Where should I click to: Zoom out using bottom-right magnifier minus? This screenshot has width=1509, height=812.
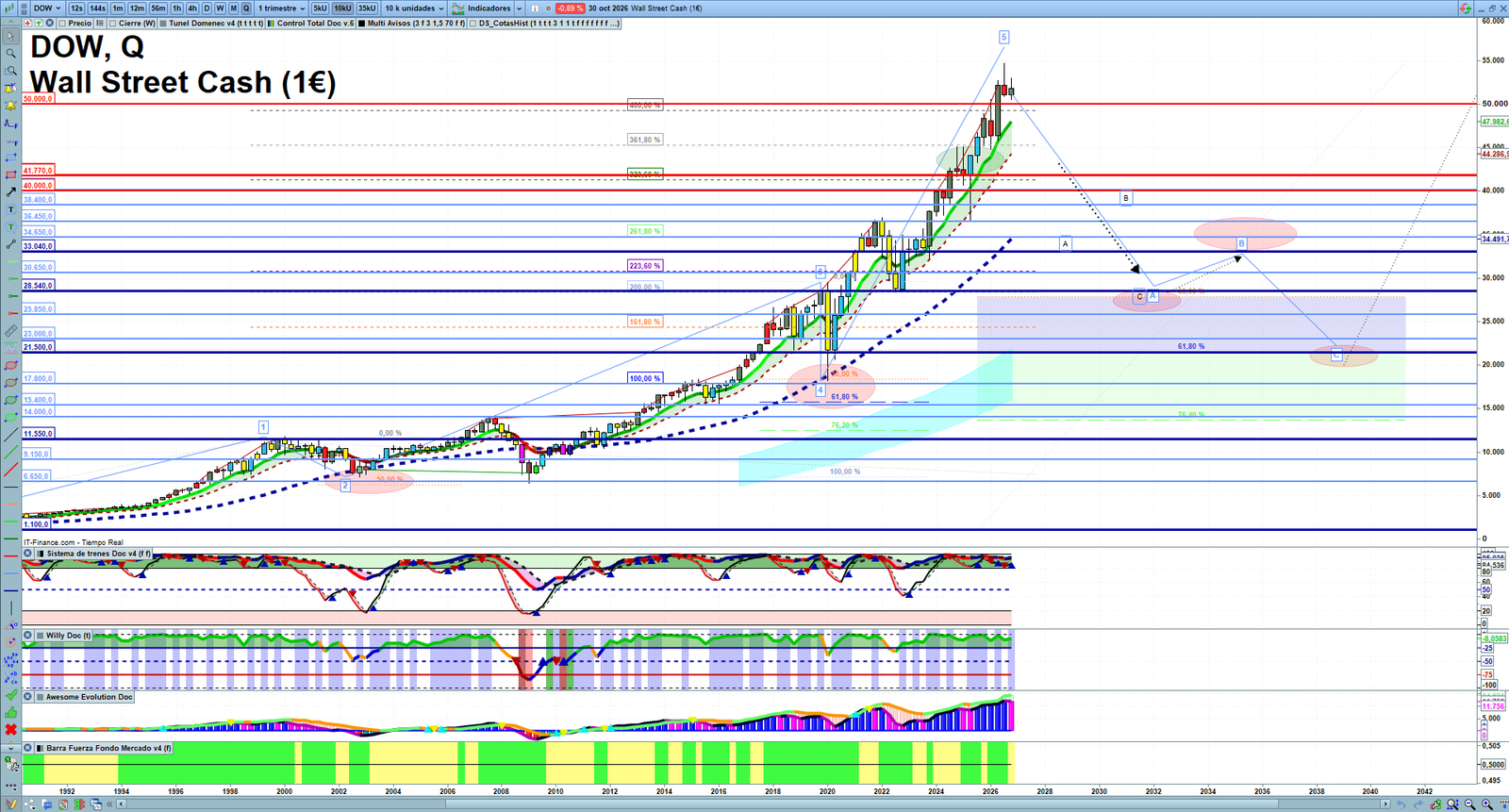pyautogui.click(x=1470, y=804)
